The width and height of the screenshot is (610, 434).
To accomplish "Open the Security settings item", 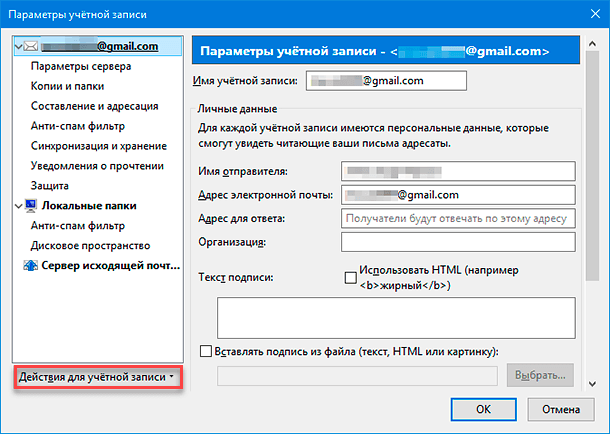I will (50, 185).
